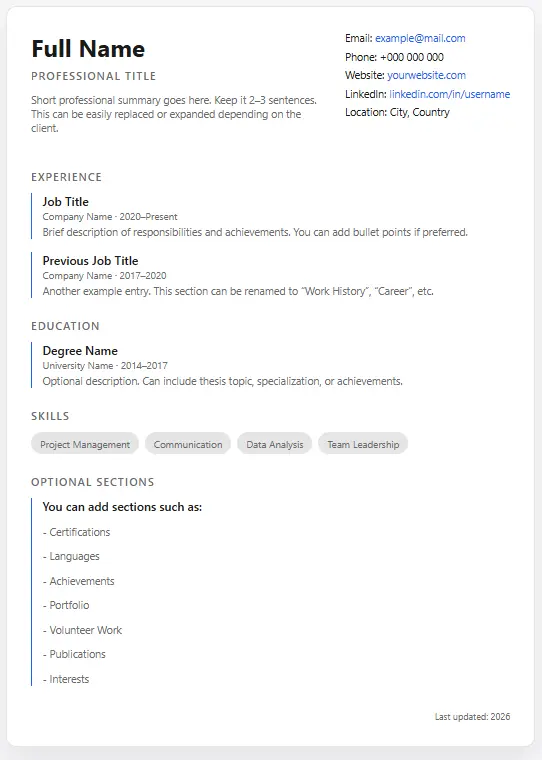
Task: Click the Phone: +000 000 000 line
Action: 394,57
